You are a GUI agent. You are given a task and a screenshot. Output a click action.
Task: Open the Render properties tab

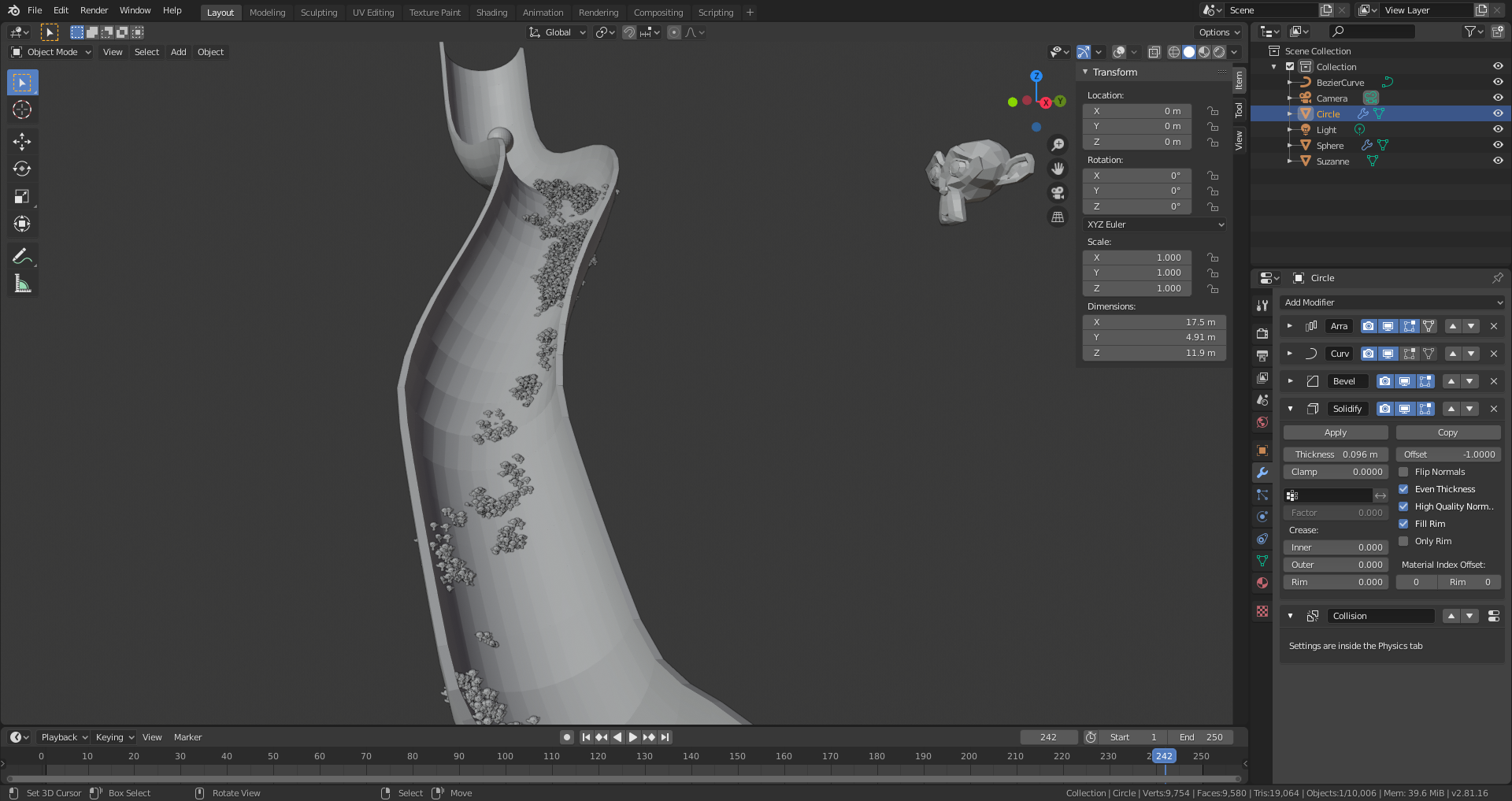1262,334
